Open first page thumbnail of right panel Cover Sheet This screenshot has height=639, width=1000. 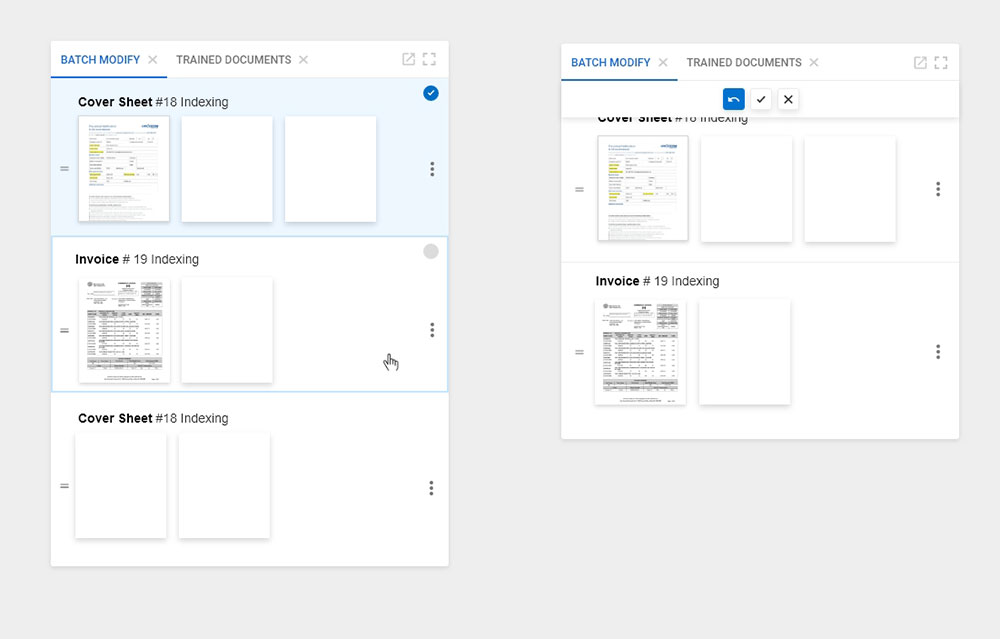(x=643, y=189)
